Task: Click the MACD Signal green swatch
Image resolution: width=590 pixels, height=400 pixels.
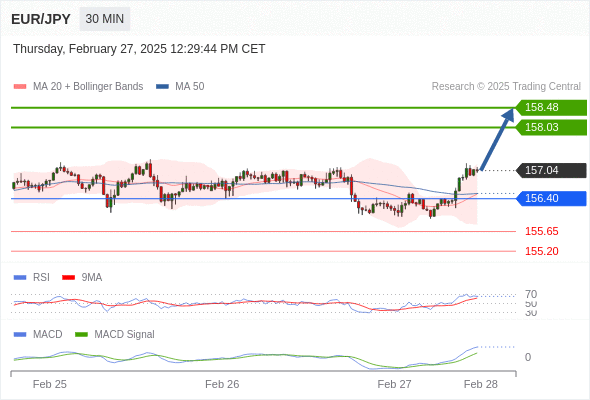Action: coord(81,335)
